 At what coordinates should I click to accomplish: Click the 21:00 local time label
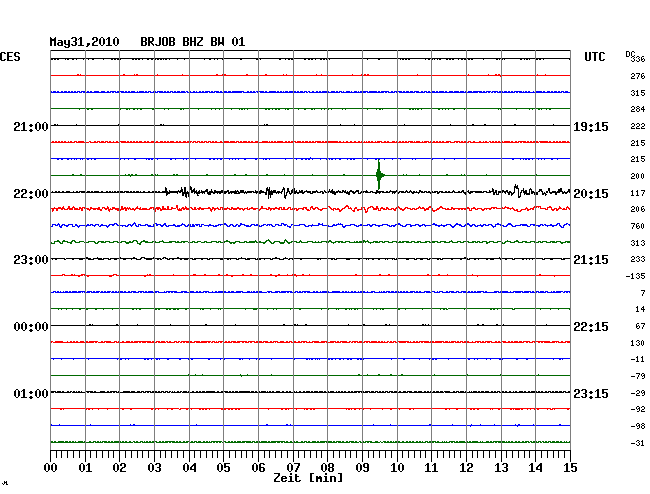(31, 126)
